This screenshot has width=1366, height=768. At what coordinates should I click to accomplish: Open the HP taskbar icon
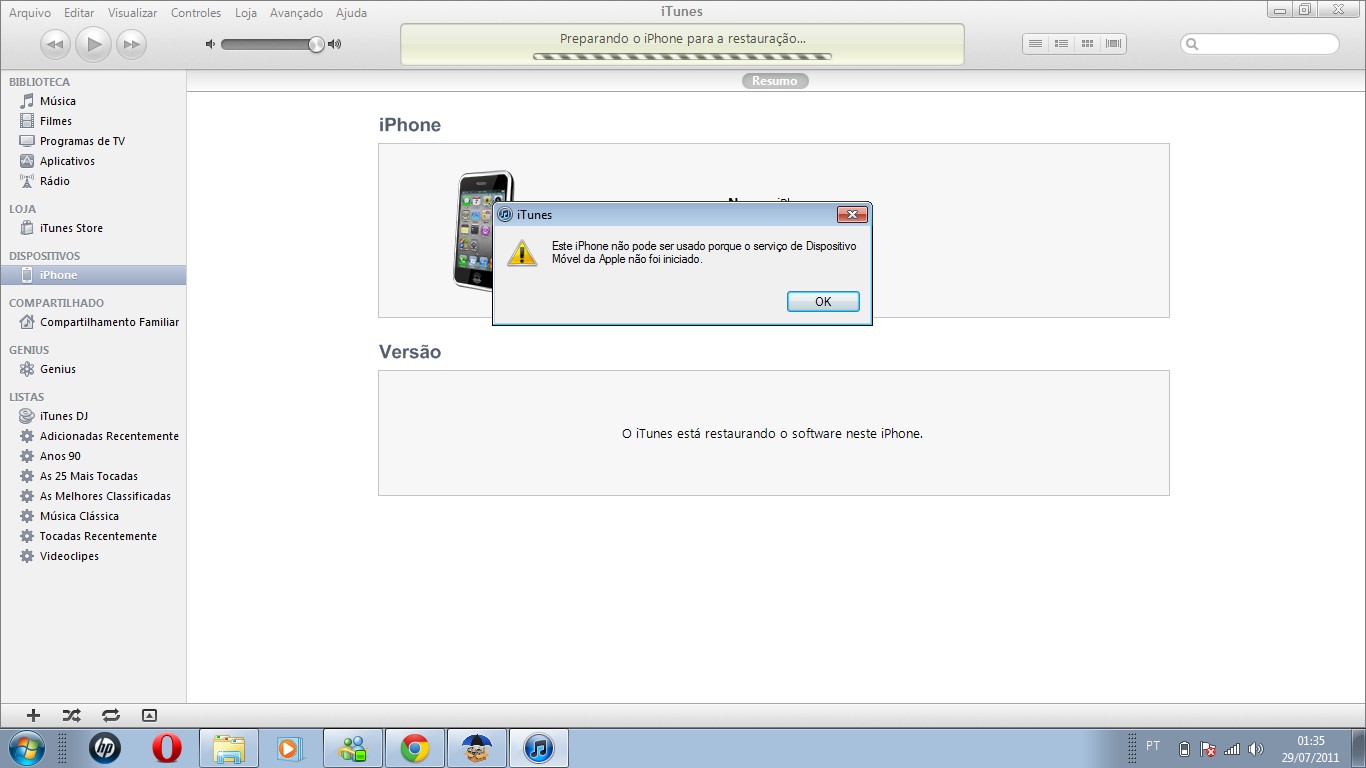coord(105,748)
